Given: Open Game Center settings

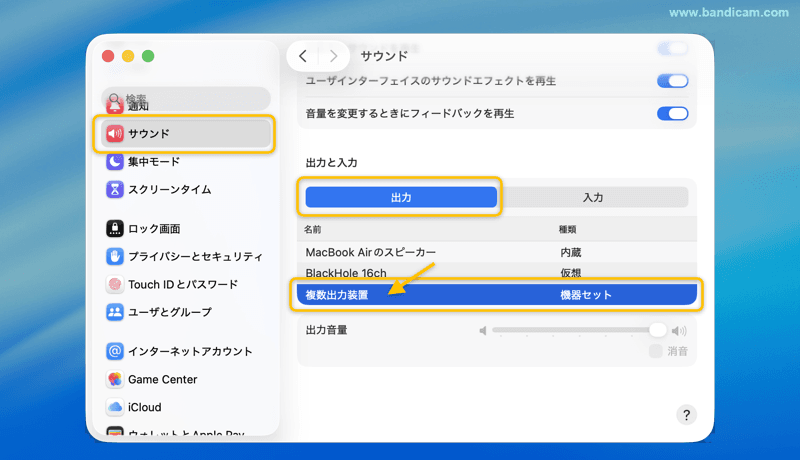Looking at the screenshot, I should (x=152, y=379).
